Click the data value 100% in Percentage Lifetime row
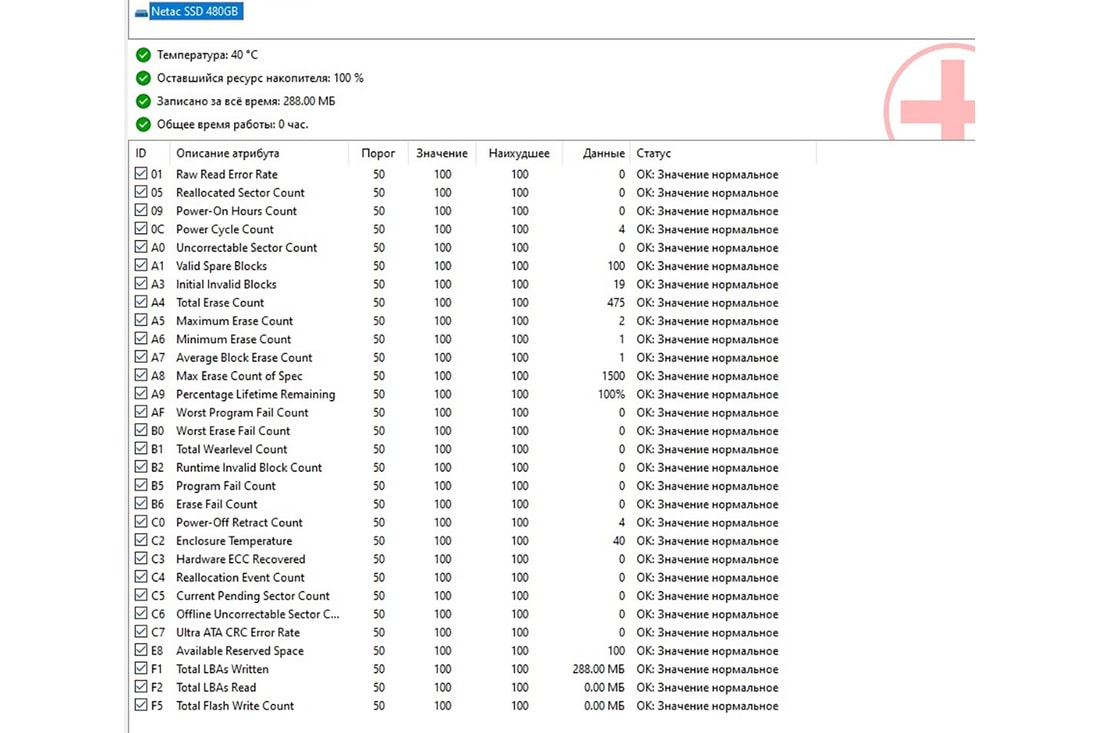The image size is (1100, 733). 612,394
